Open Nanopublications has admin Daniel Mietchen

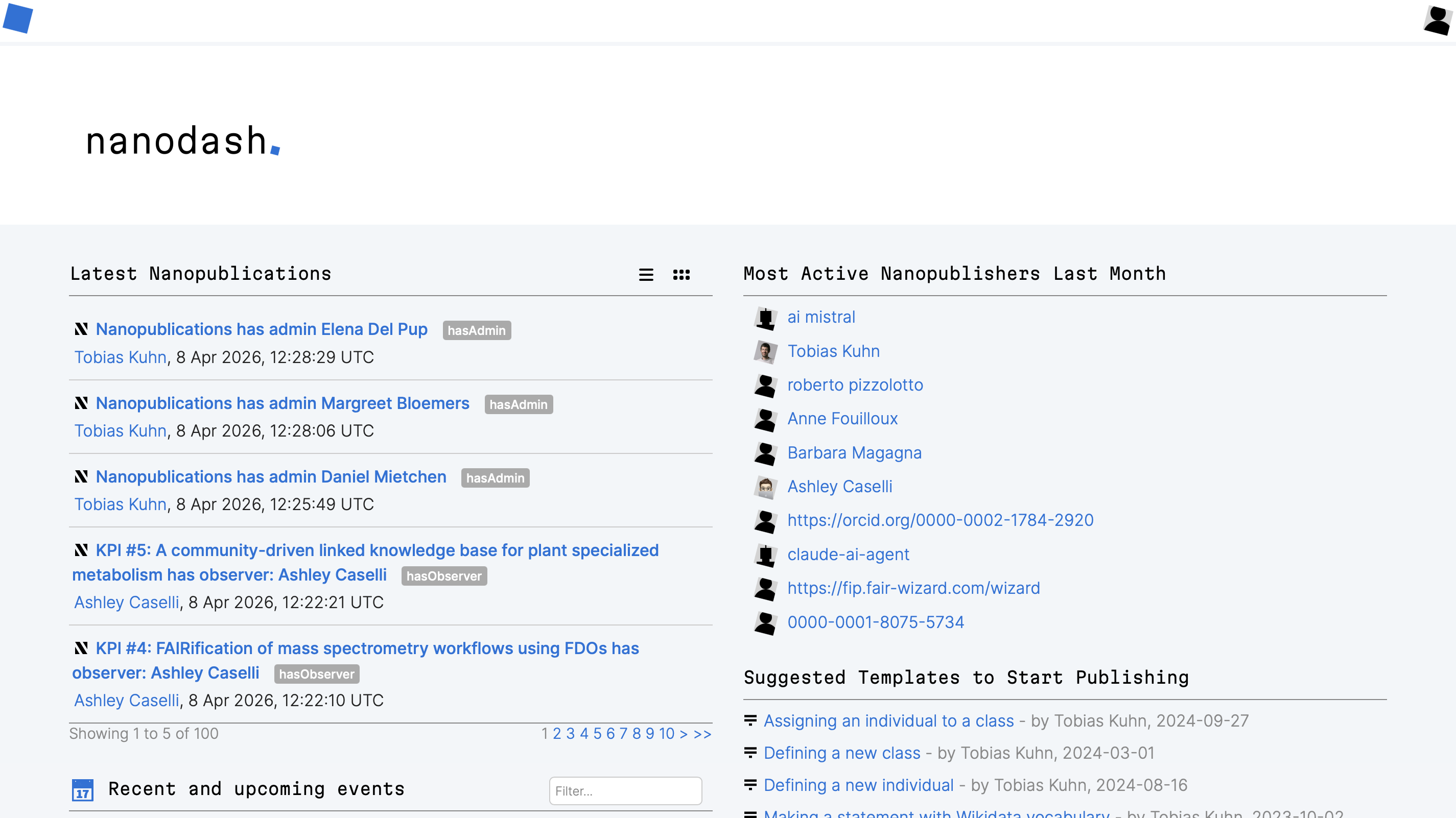click(x=271, y=477)
